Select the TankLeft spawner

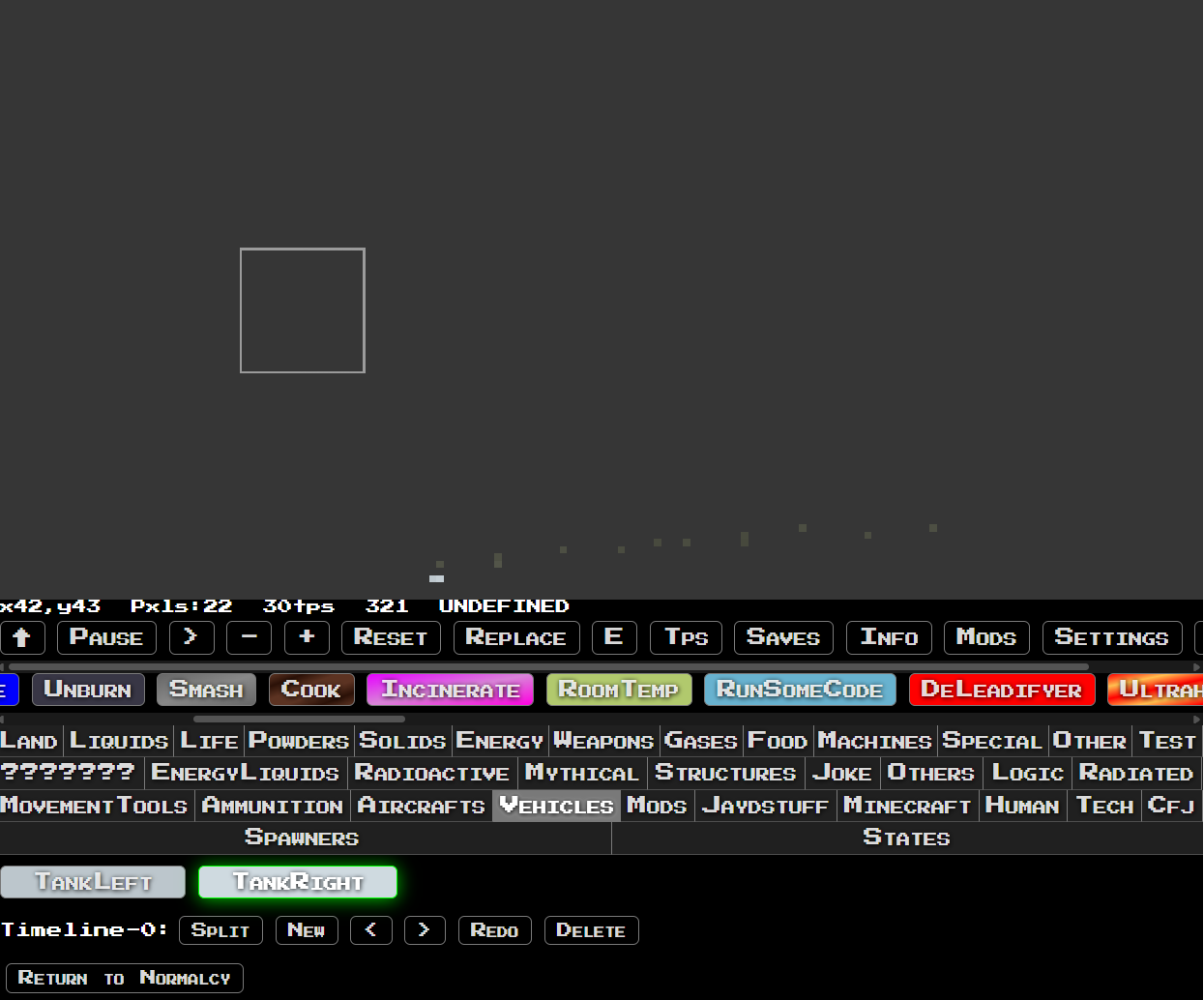[93, 881]
